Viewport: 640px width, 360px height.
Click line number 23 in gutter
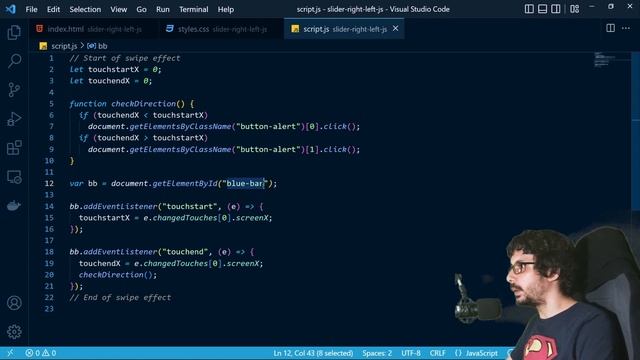49,309
